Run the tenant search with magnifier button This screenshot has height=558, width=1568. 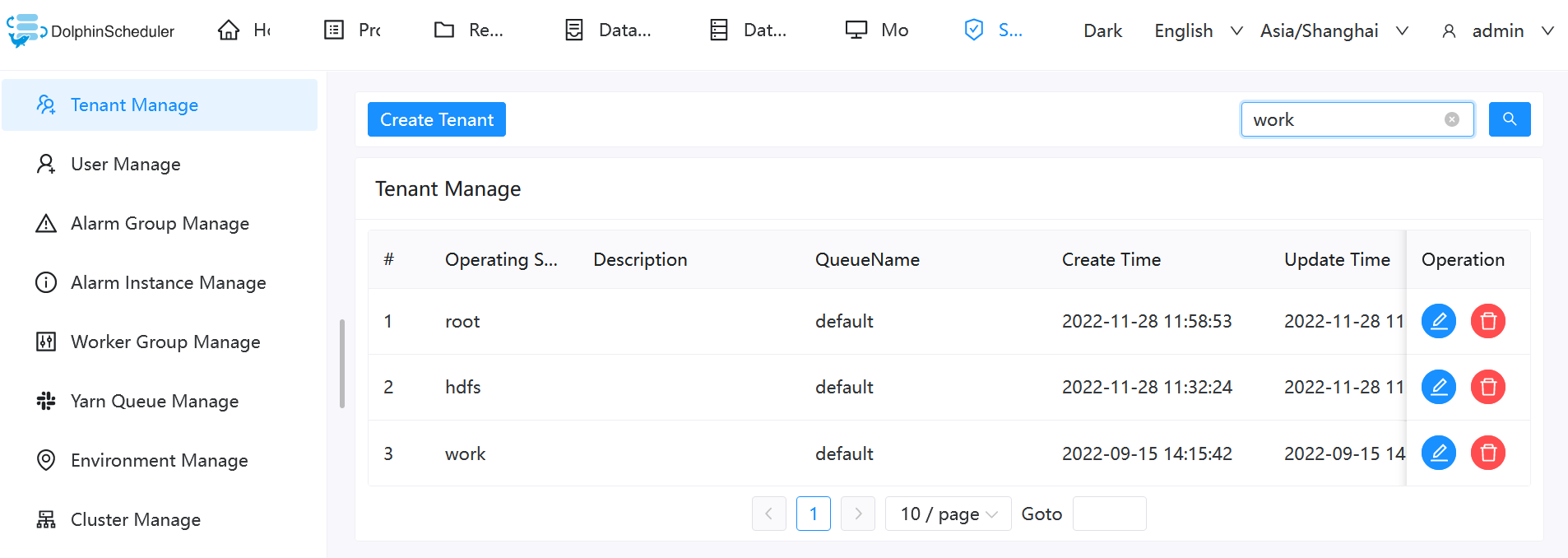[x=1510, y=119]
